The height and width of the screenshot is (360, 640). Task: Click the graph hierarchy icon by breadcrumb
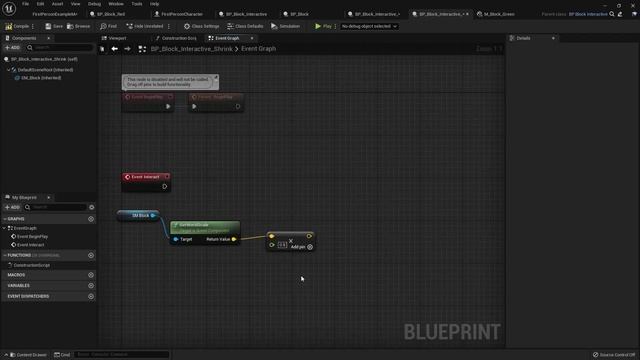(x=142, y=49)
